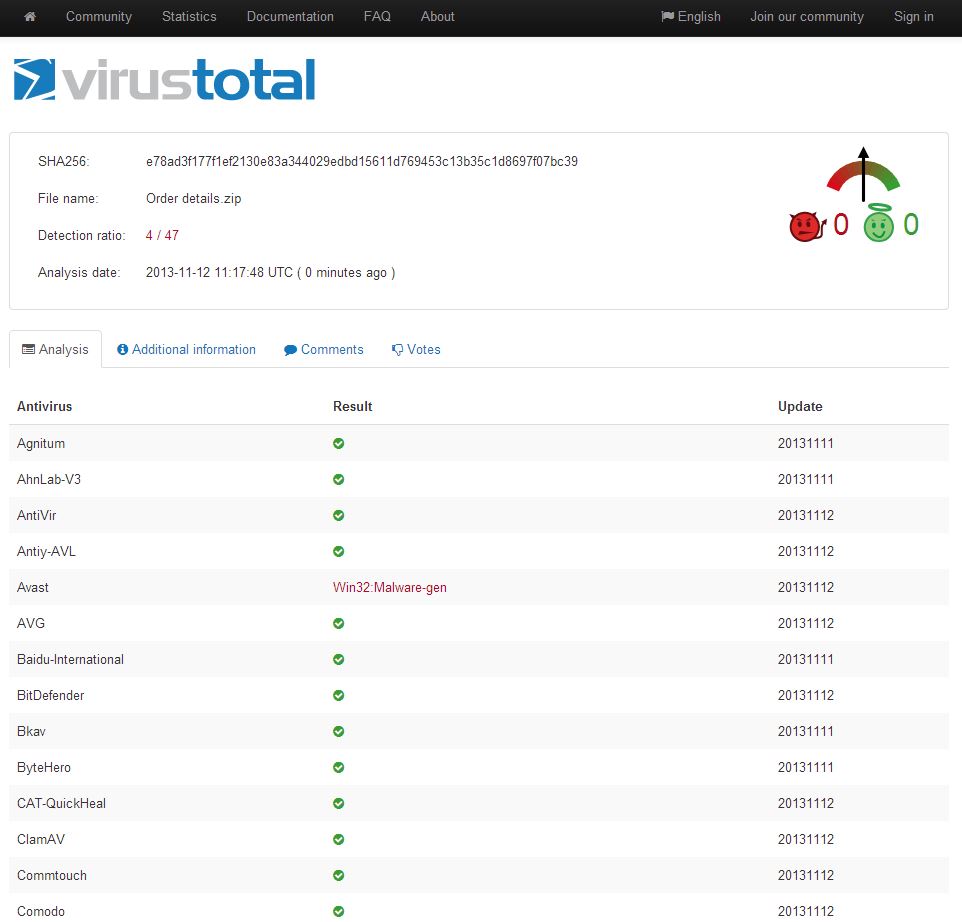Select the SHA256 hash value

pyautogui.click(x=362, y=161)
